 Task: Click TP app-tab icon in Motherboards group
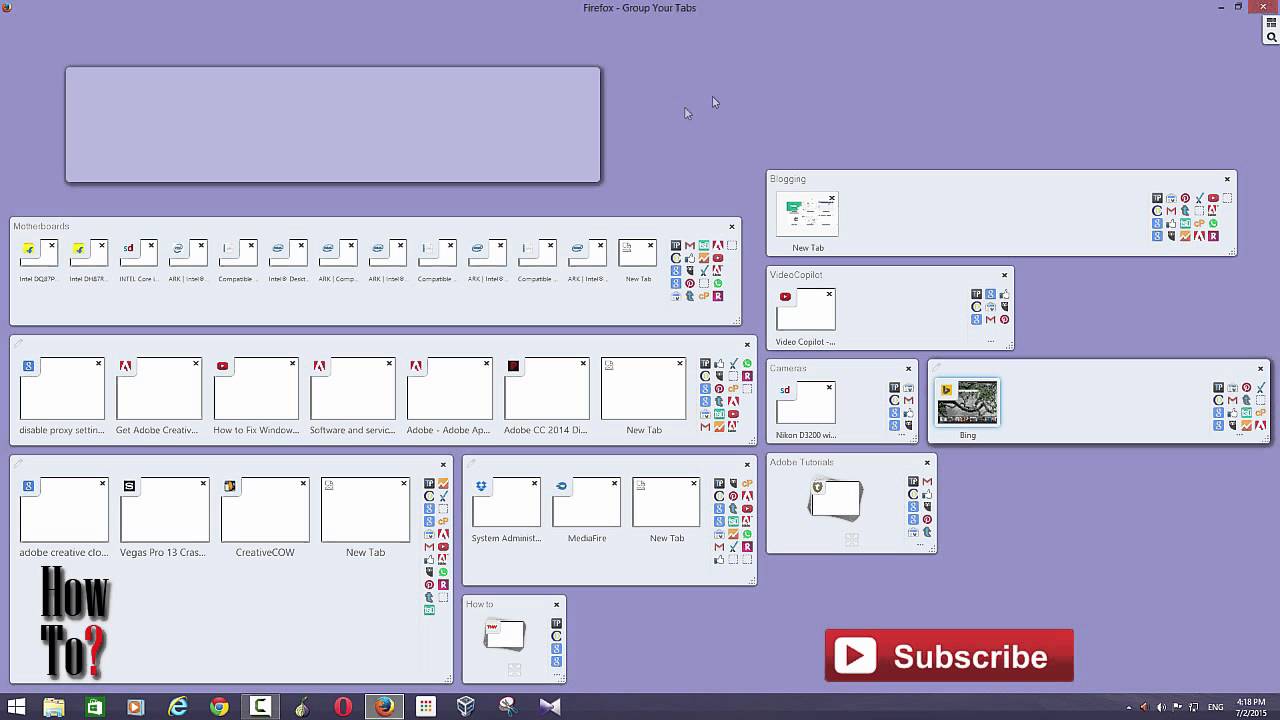point(676,245)
